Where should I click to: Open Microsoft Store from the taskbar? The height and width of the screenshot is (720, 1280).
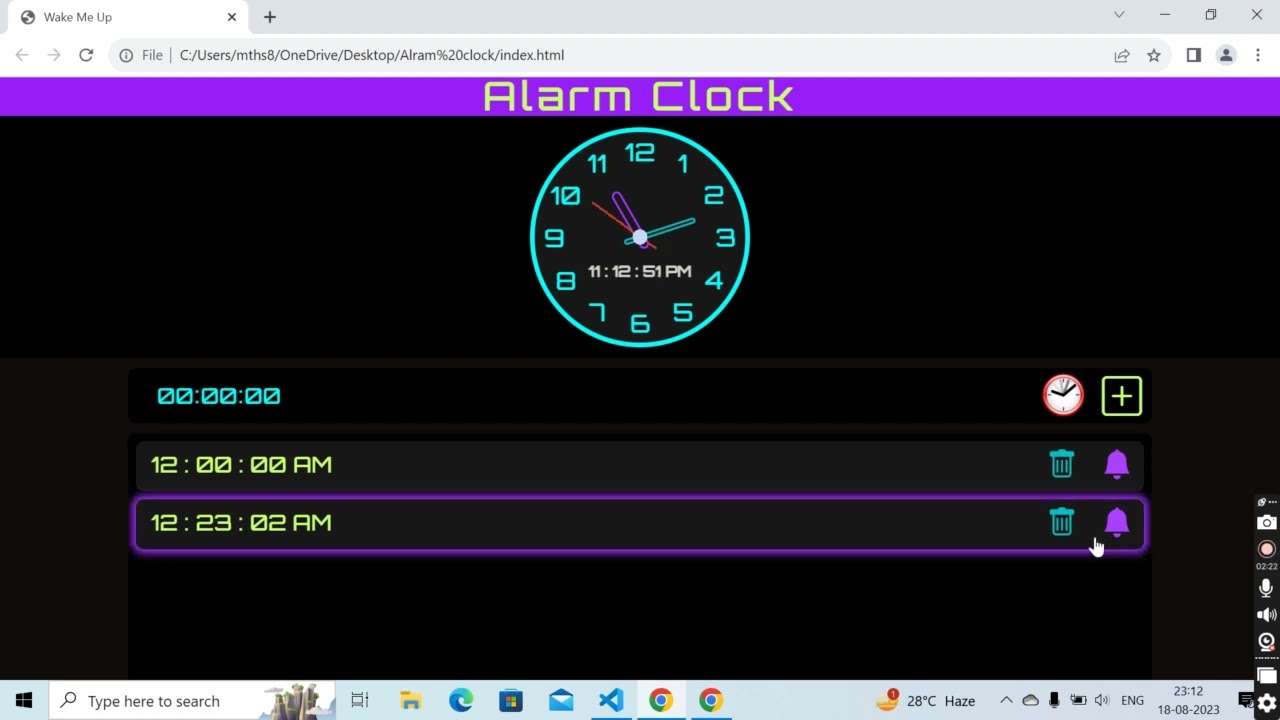pyautogui.click(x=511, y=701)
